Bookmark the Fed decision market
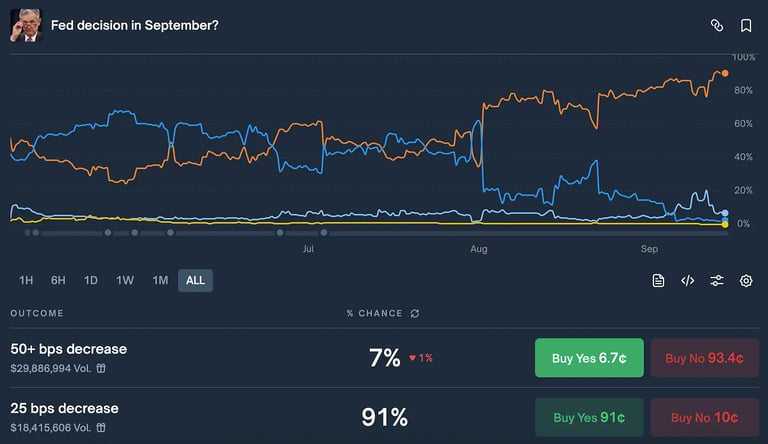Image resolution: width=768 pixels, height=444 pixels. click(745, 25)
